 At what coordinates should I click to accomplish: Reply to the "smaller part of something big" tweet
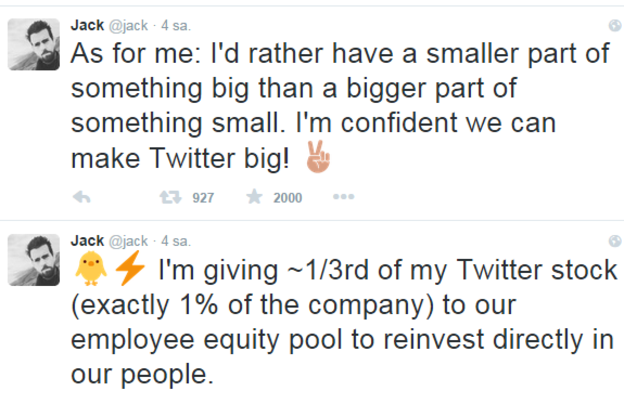[83, 197]
